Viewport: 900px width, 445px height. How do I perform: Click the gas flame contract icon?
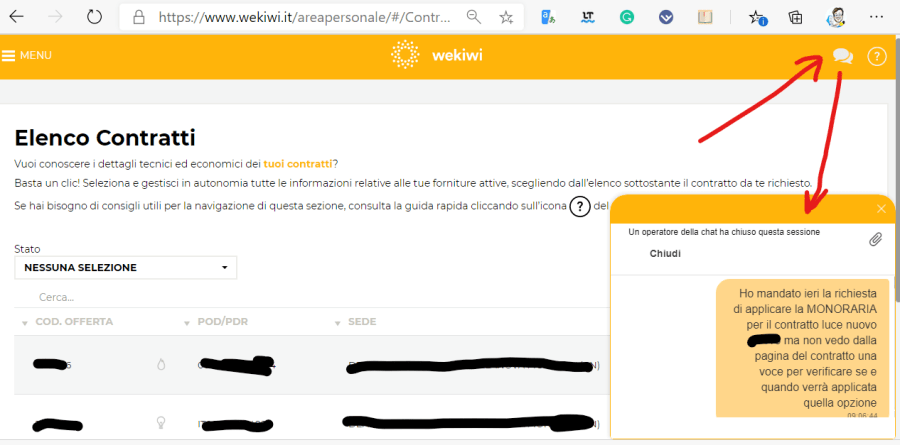162,365
